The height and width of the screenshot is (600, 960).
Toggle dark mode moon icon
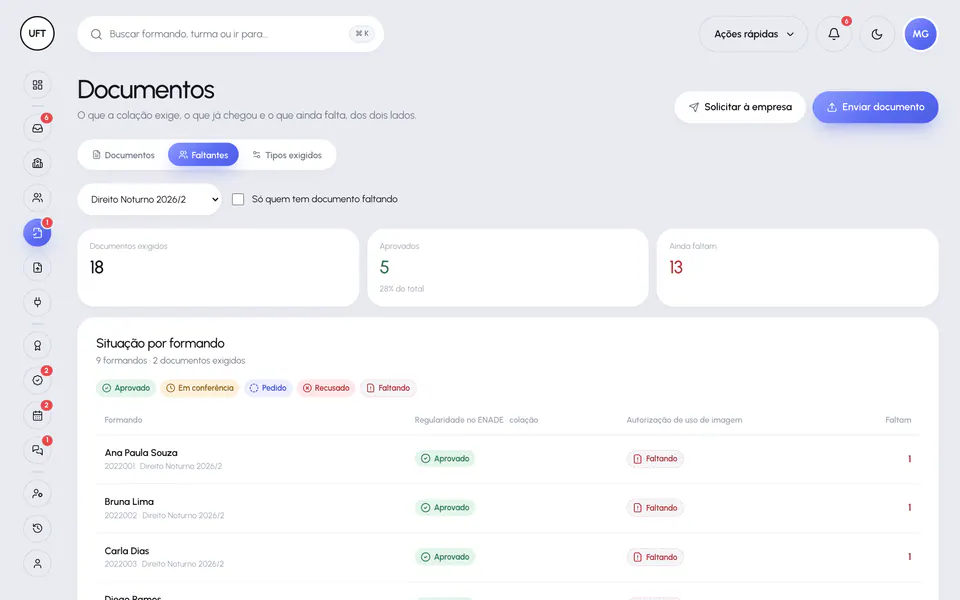point(877,34)
